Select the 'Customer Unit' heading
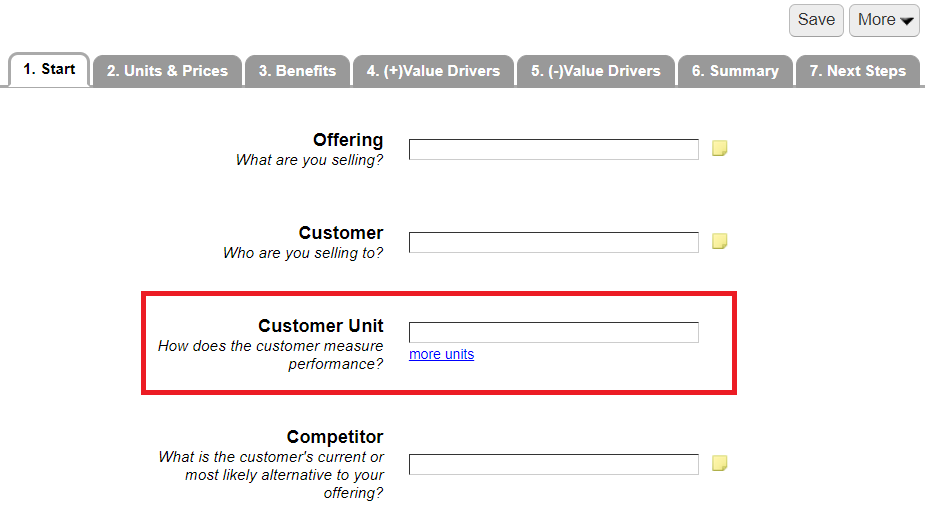925x526 pixels. [321, 326]
